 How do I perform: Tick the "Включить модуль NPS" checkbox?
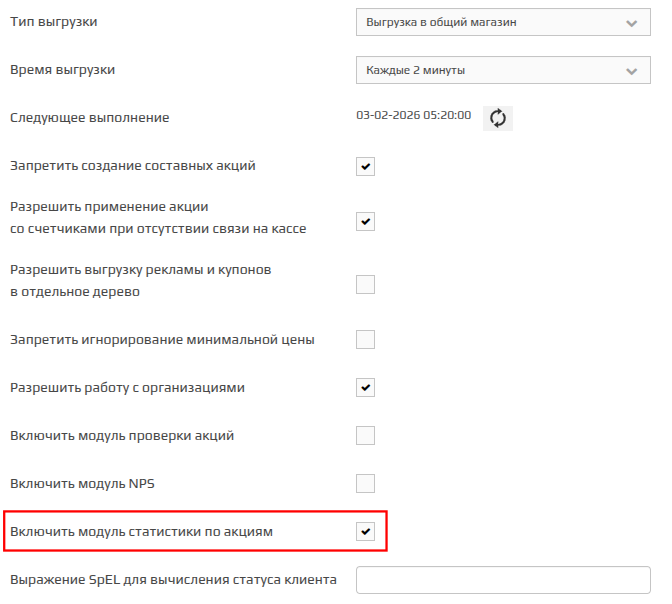tap(366, 484)
